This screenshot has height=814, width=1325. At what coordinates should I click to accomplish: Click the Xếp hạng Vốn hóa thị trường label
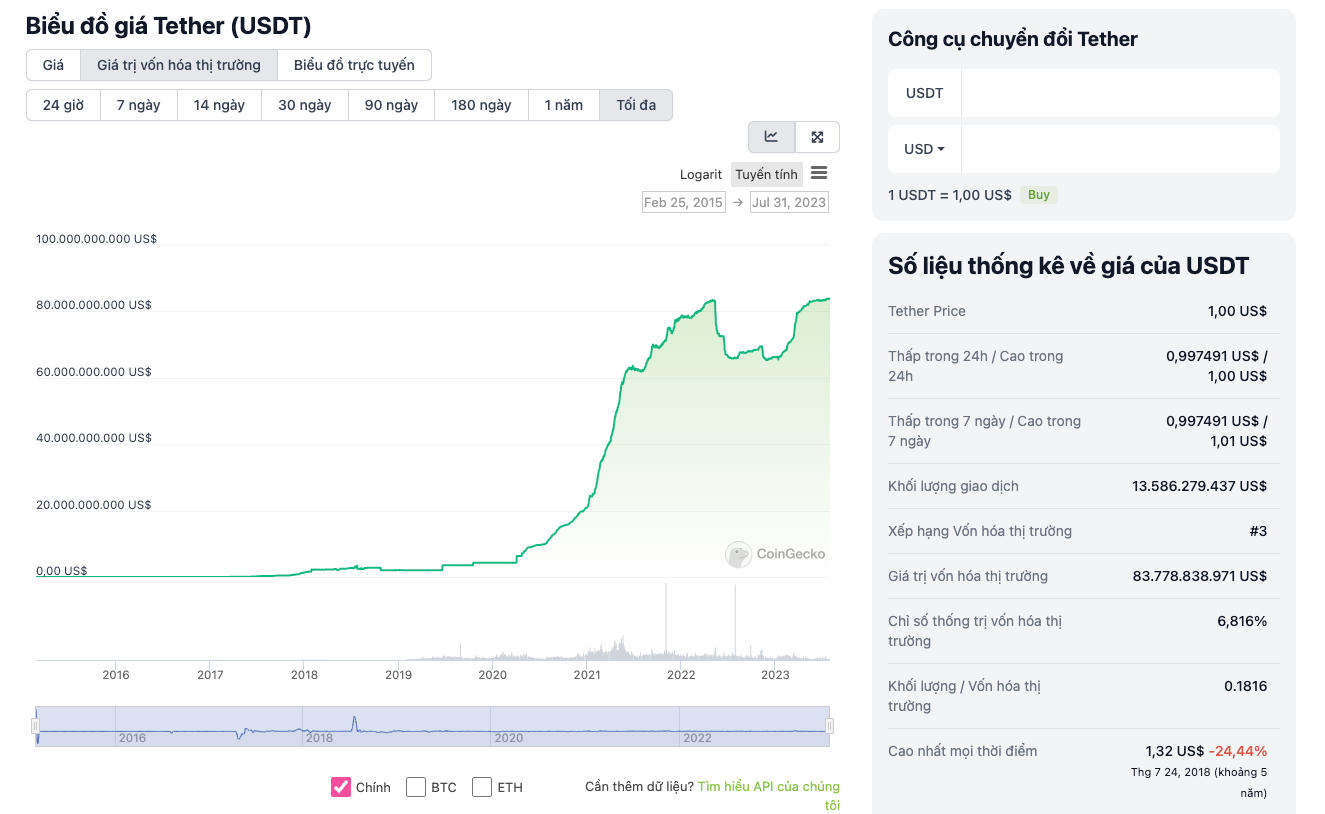pos(980,531)
